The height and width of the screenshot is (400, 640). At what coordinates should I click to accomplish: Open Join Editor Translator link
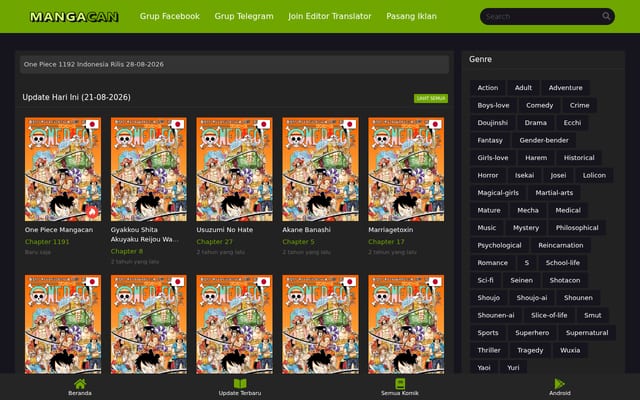point(330,16)
